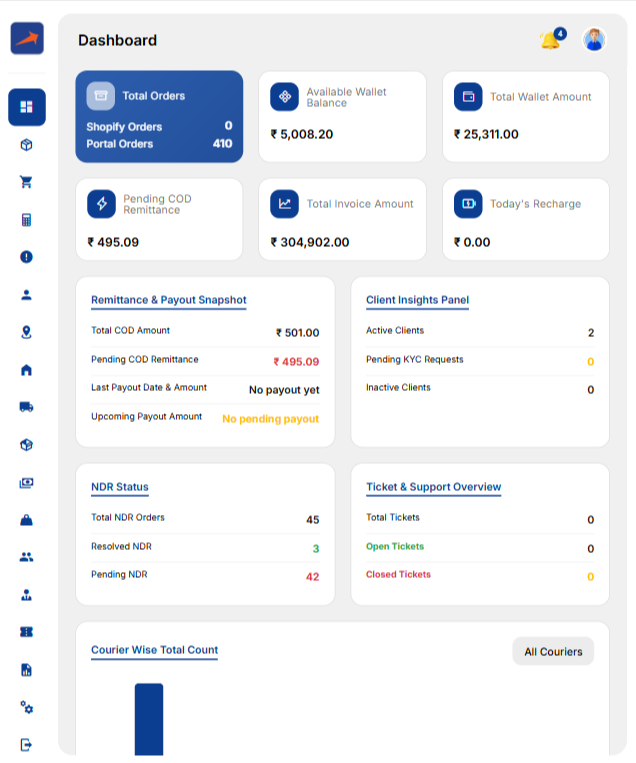
Task: Click the NDR Status heading
Action: tap(120, 487)
